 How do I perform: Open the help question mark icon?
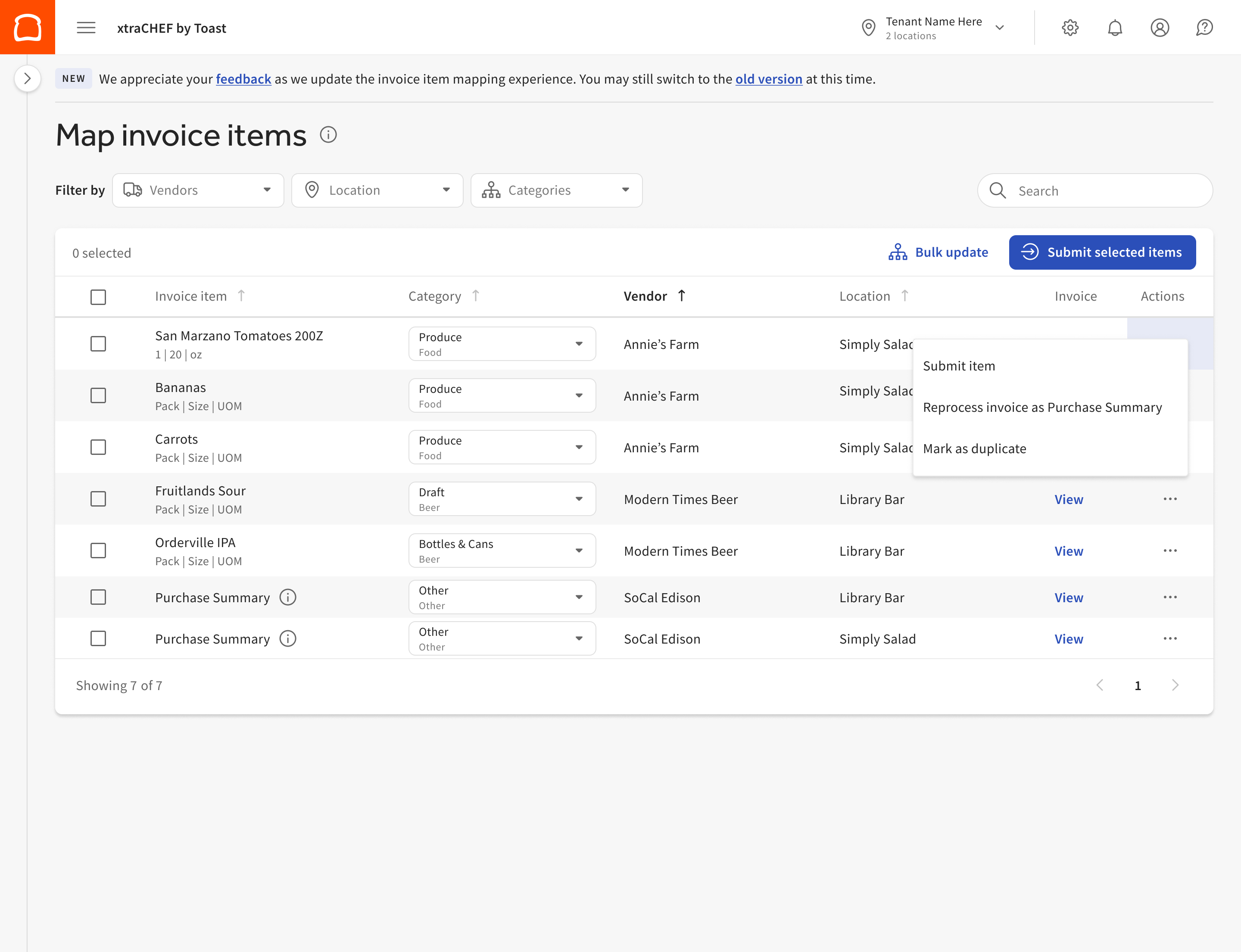(1204, 28)
